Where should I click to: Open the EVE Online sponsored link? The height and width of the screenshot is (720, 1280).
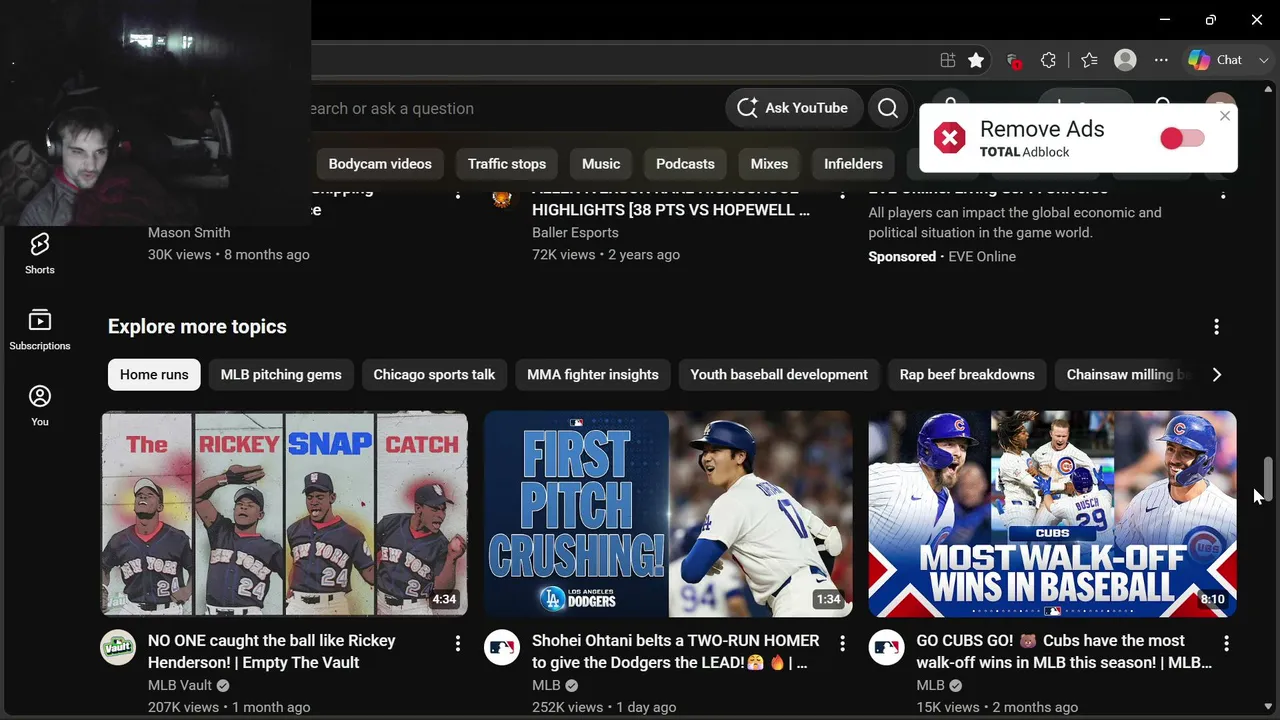pos(982,256)
